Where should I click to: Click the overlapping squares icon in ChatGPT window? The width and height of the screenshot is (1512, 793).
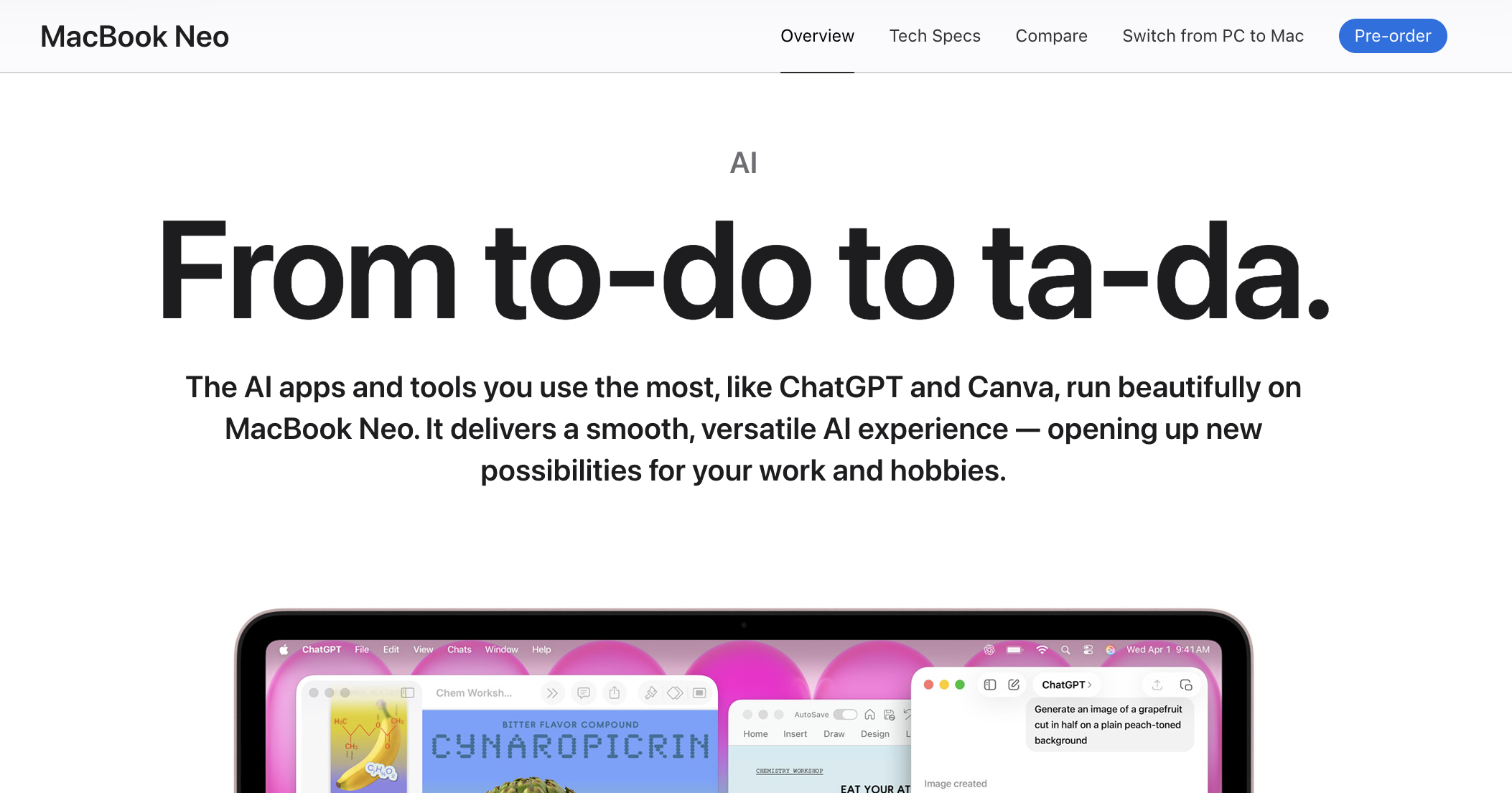coord(1186,685)
